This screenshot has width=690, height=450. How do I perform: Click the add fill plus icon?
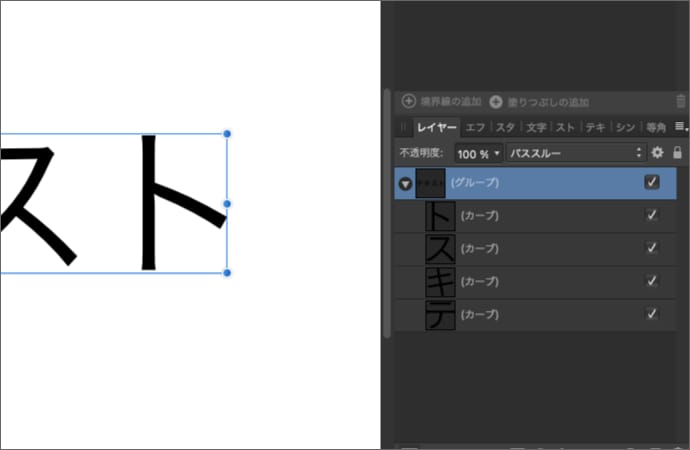[x=496, y=101]
